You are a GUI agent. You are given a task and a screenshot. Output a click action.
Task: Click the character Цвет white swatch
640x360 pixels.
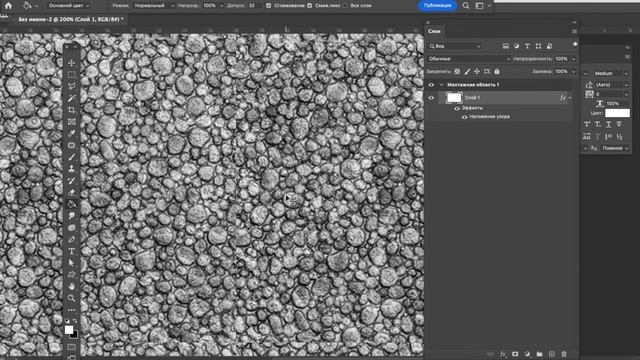click(617, 113)
